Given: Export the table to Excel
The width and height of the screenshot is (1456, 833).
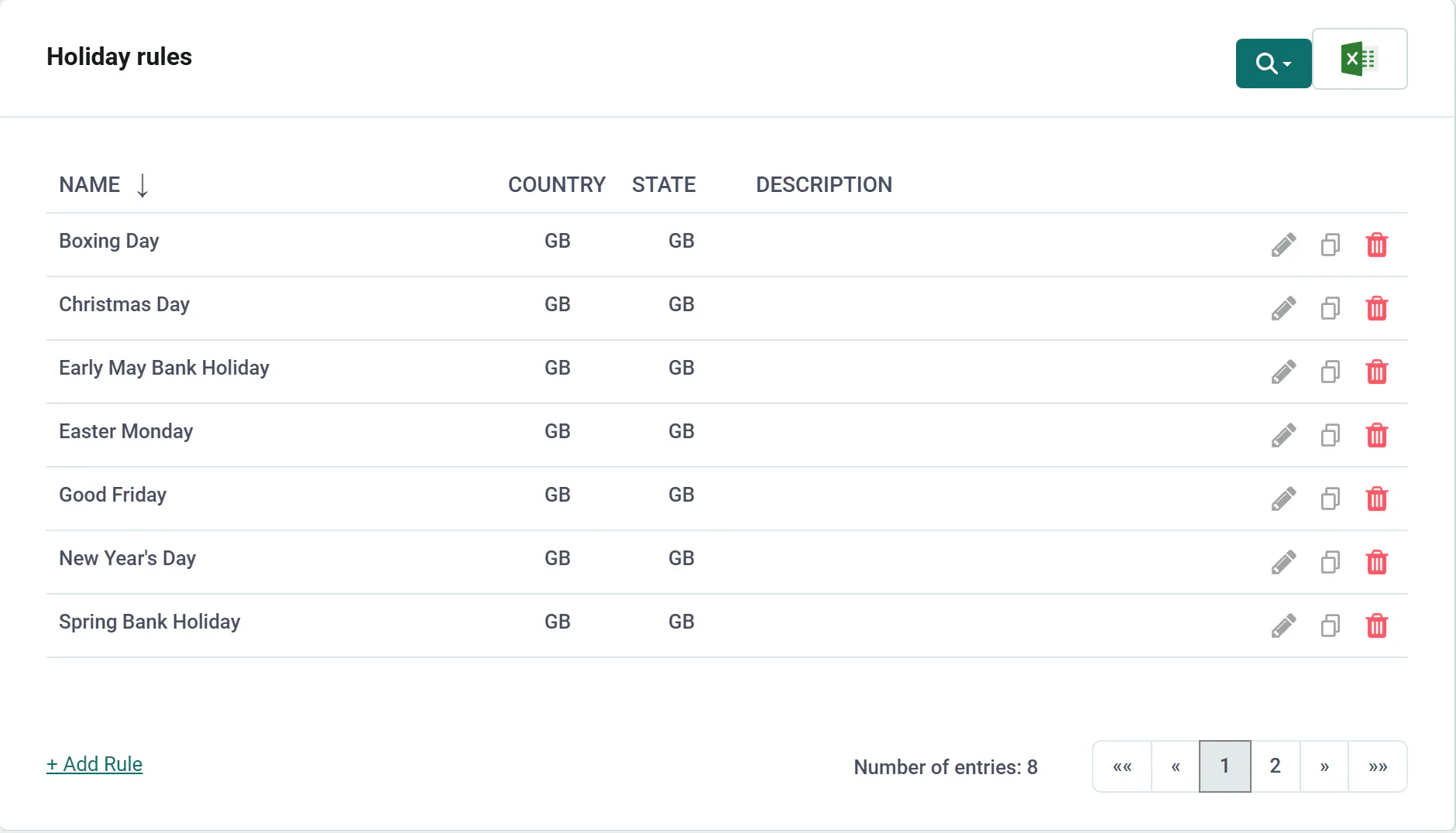Looking at the screenshot, I should [1359, 59].
